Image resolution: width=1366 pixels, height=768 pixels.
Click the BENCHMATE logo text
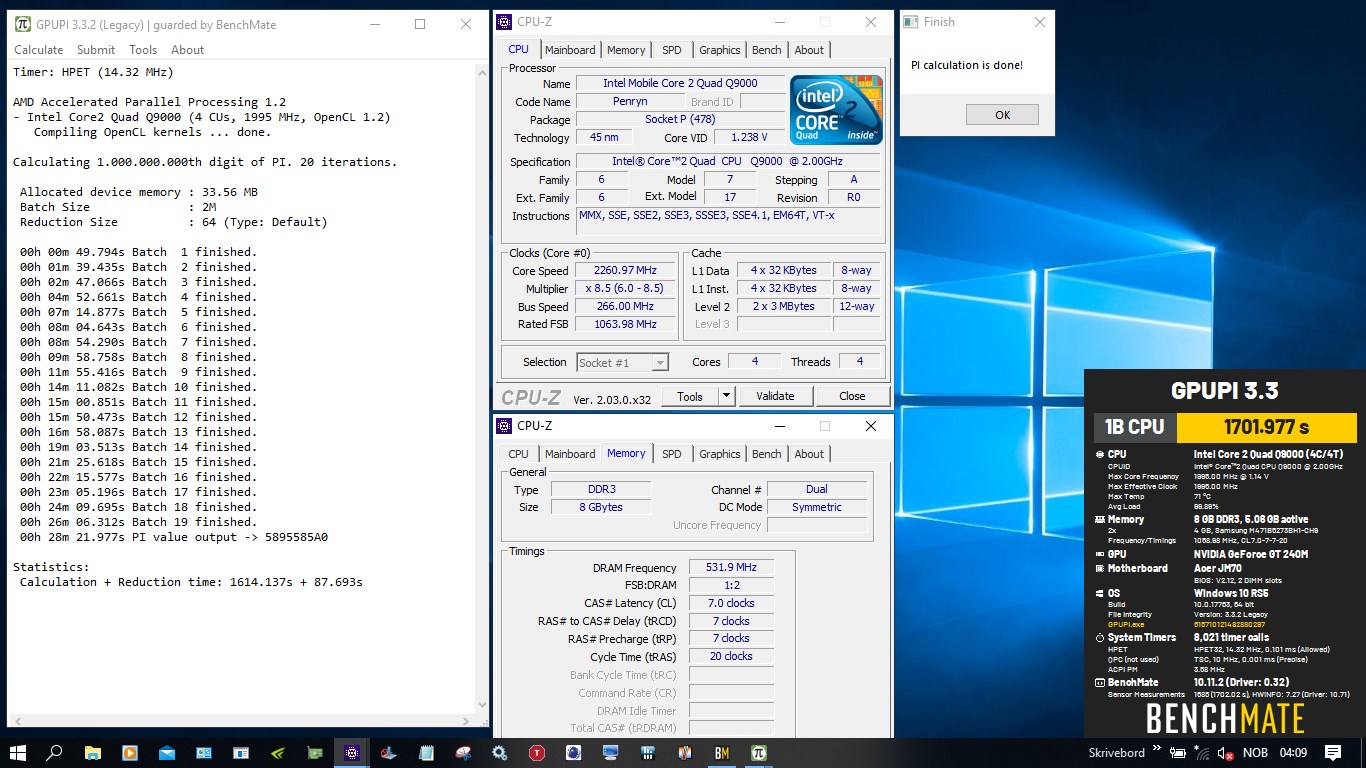point(1225,719)
